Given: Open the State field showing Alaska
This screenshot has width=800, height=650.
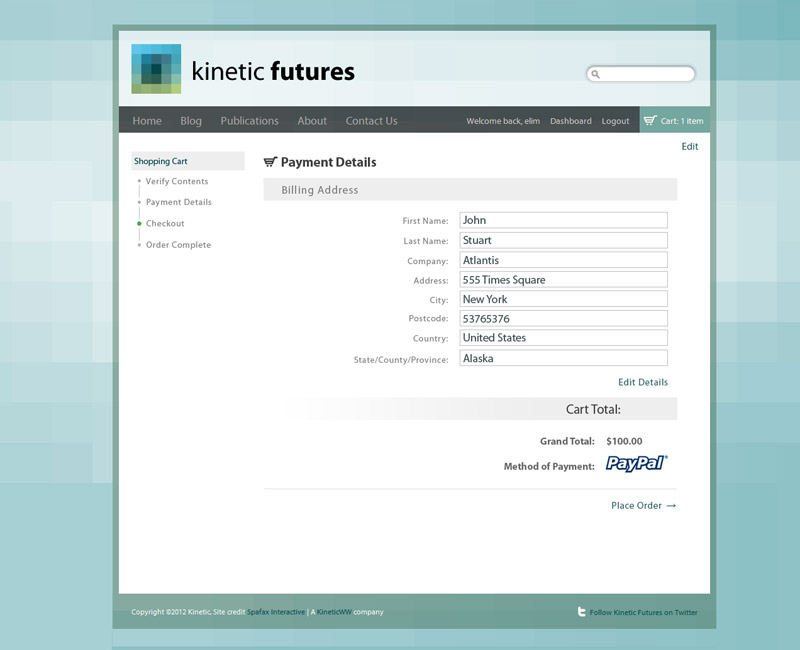Looking at the screenshot, I should (x=563, y=358).
